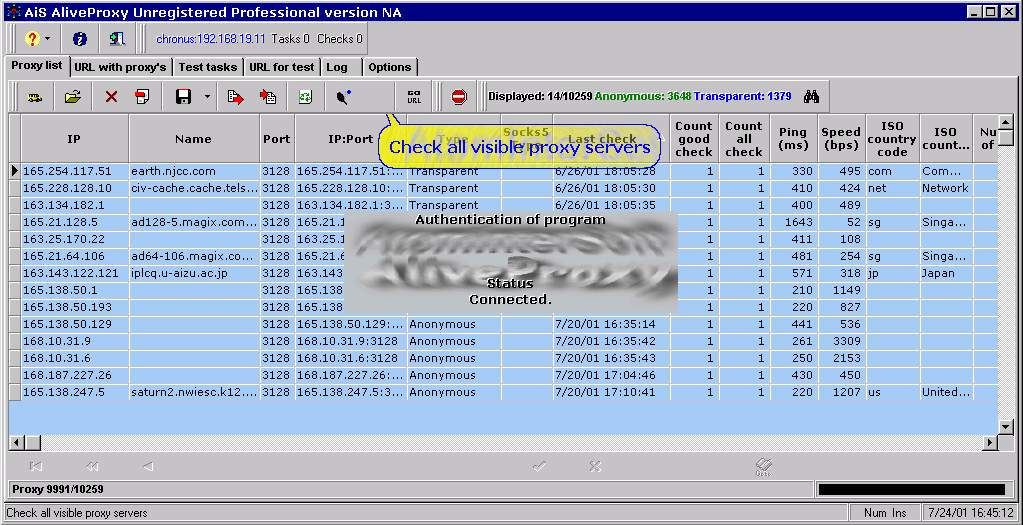
Task: Click the exit program door icon
Action: (117, 39)
